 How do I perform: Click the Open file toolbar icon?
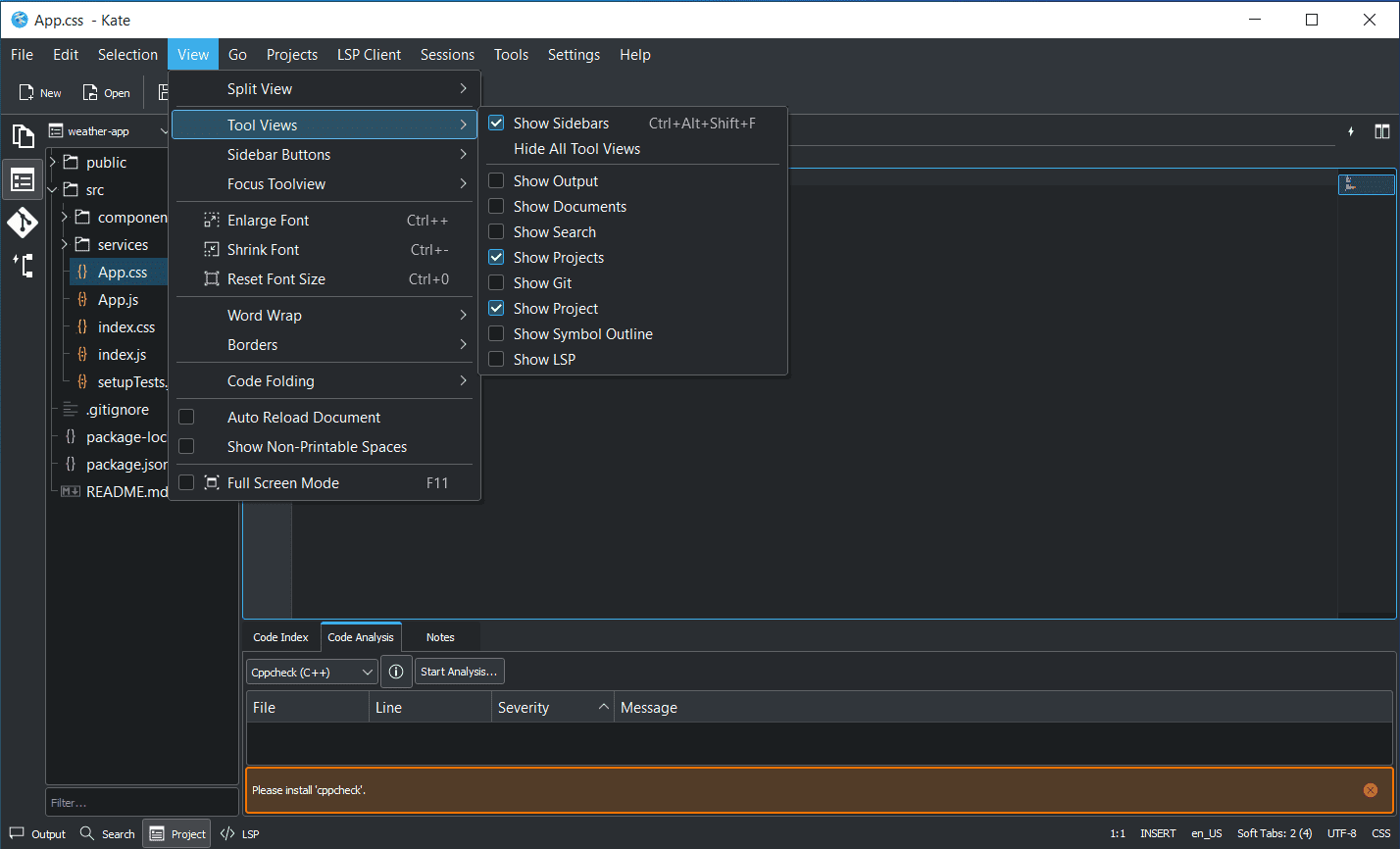[x=106, y=93]
